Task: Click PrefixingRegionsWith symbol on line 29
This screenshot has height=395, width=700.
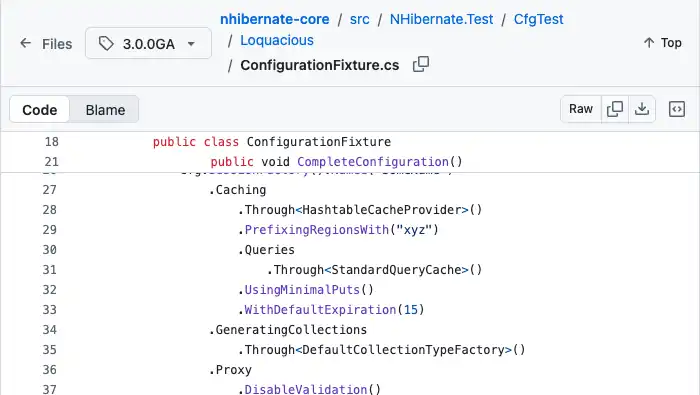Action: pos(317,230)
